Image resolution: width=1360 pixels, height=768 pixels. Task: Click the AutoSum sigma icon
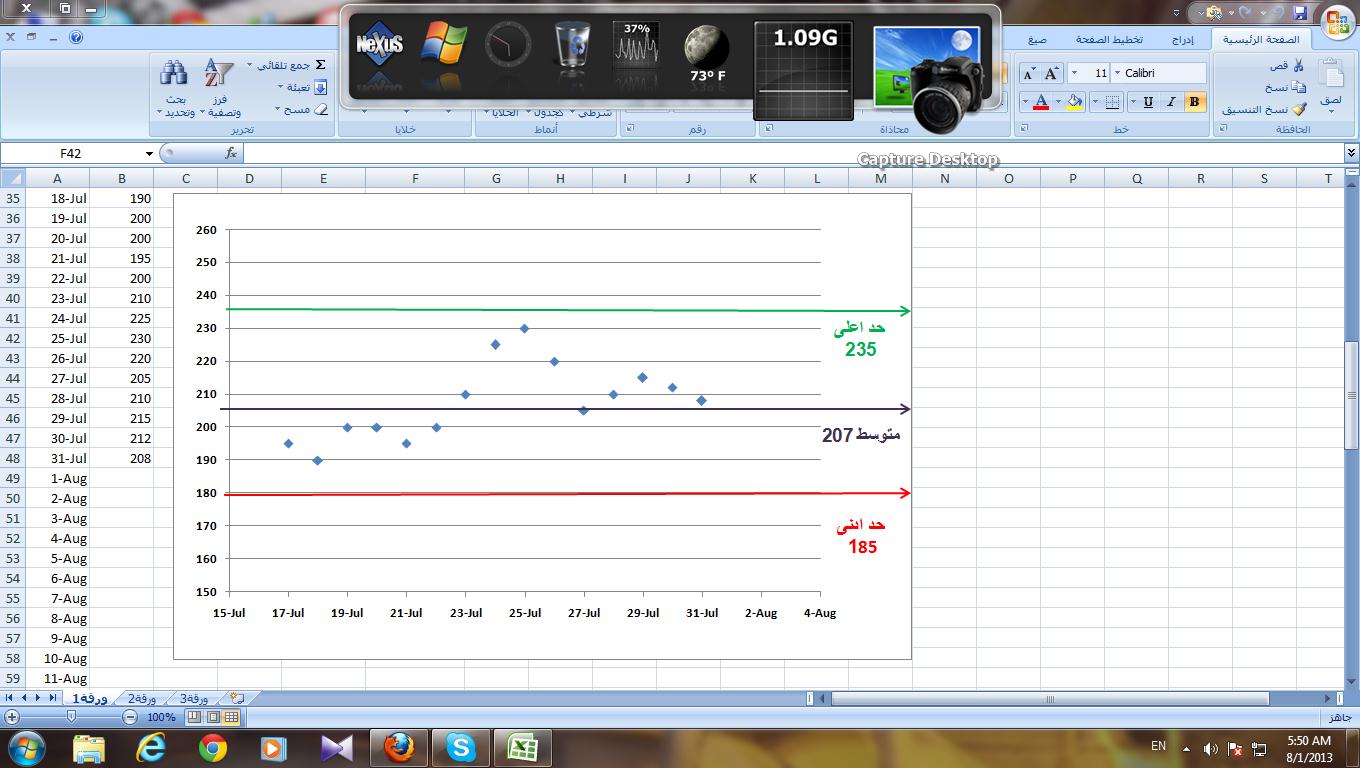pos(320,65)
